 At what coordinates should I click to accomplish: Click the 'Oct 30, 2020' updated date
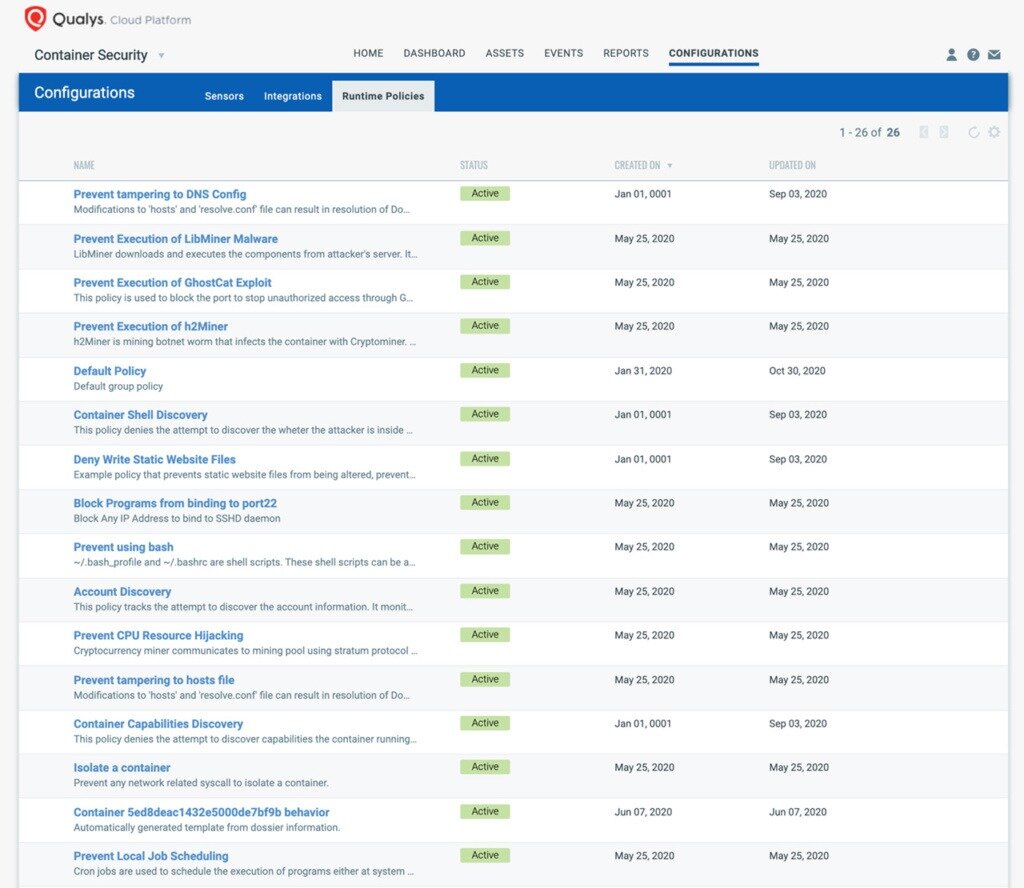(x=797, y=371)
